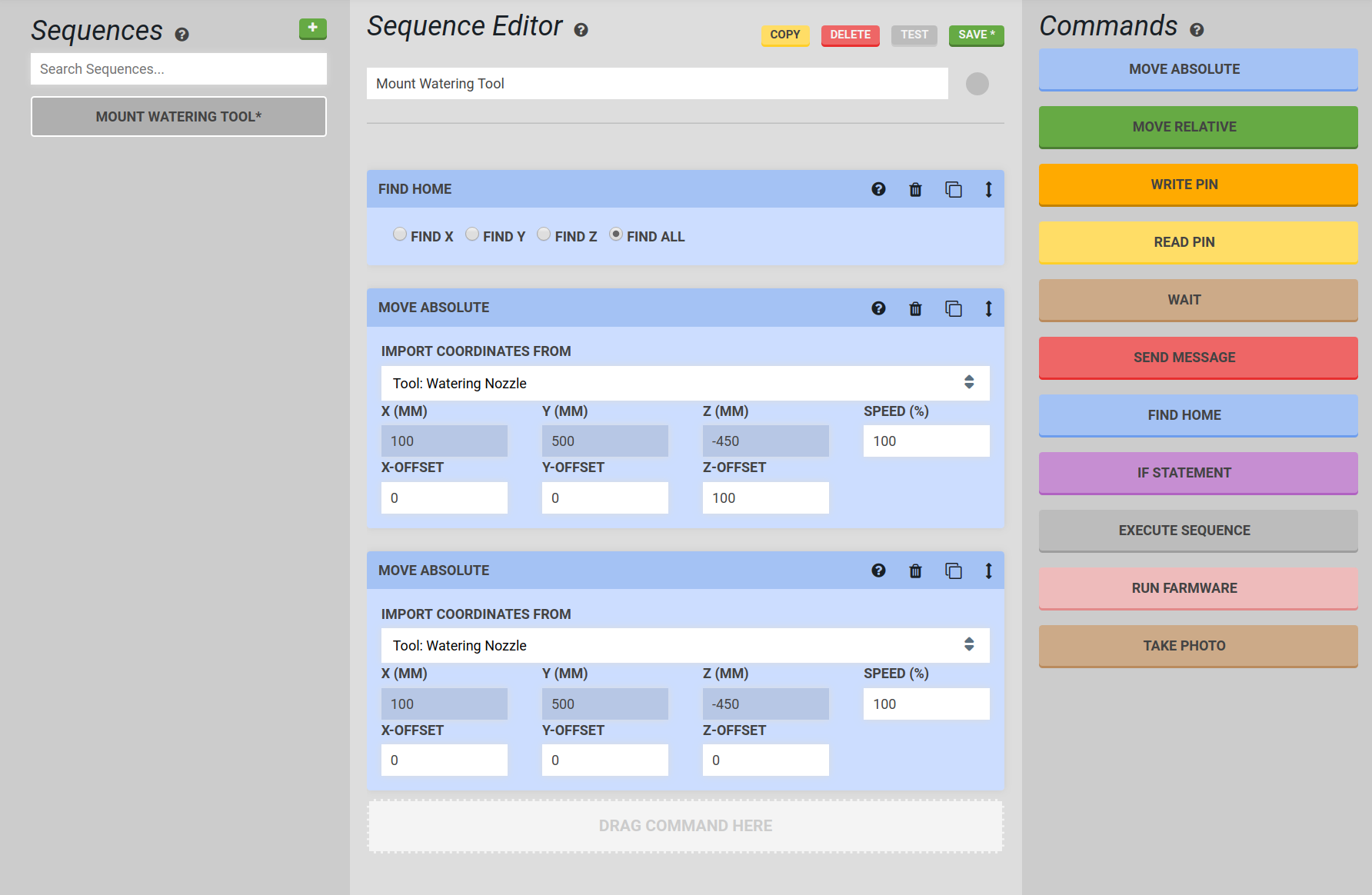Click the Write Pin command

(1197, 185)
